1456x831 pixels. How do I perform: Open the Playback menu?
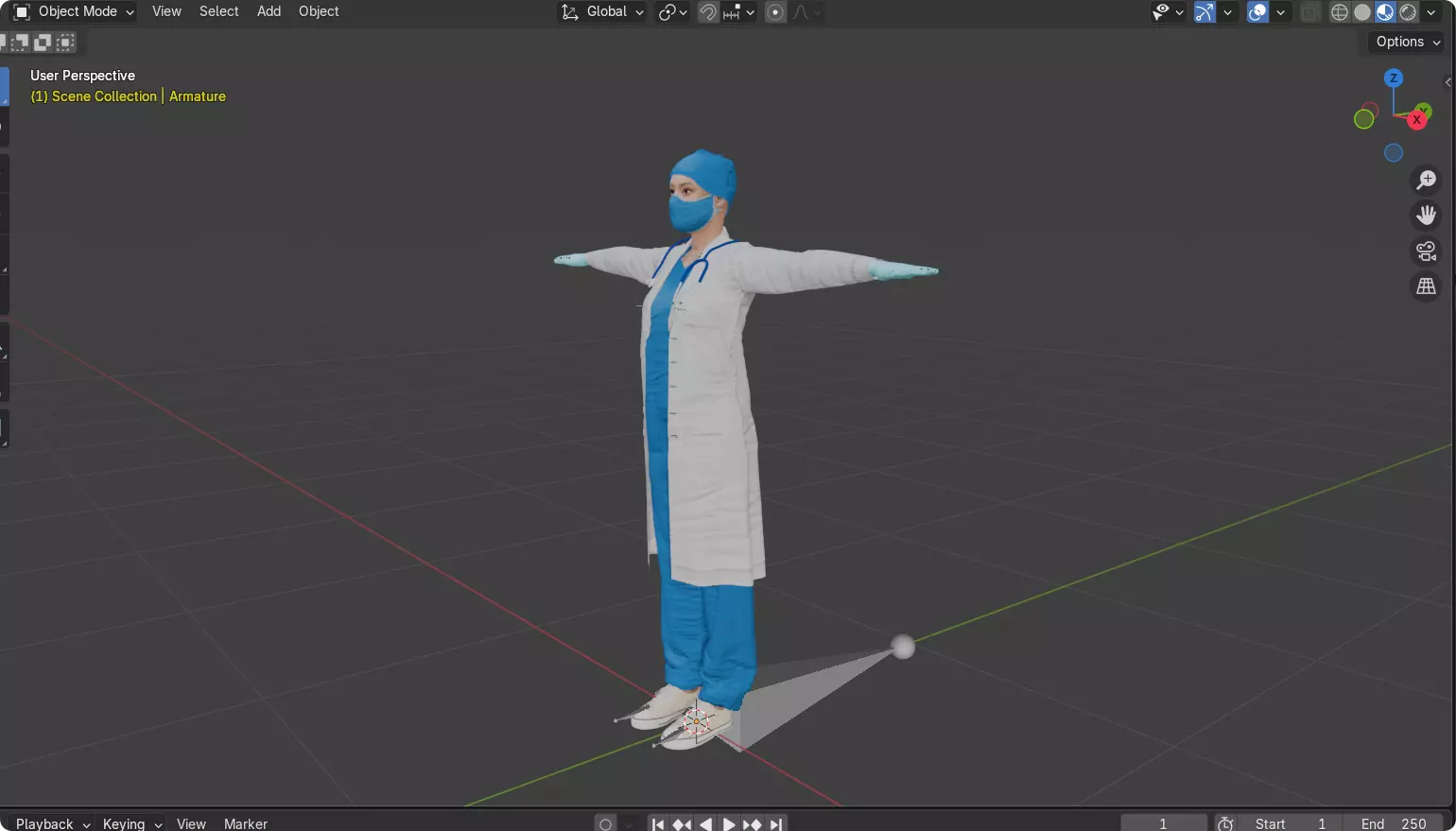51,823
